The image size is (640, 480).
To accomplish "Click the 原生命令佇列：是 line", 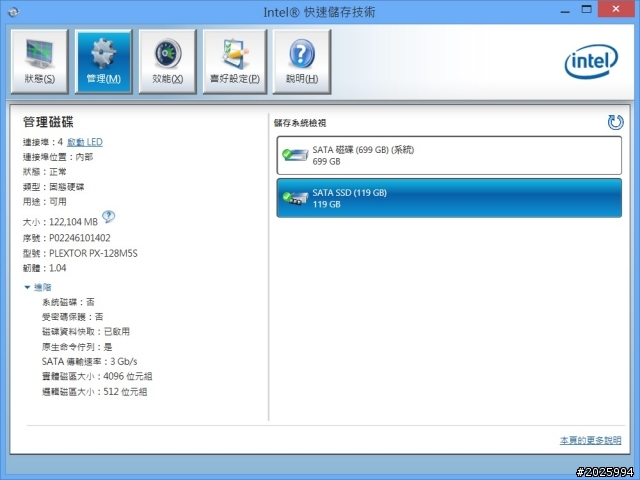I will [77, 347].
